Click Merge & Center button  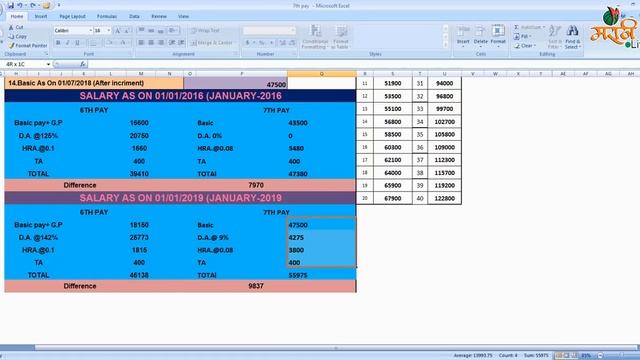pyautogui.click(x=212, y=43)
